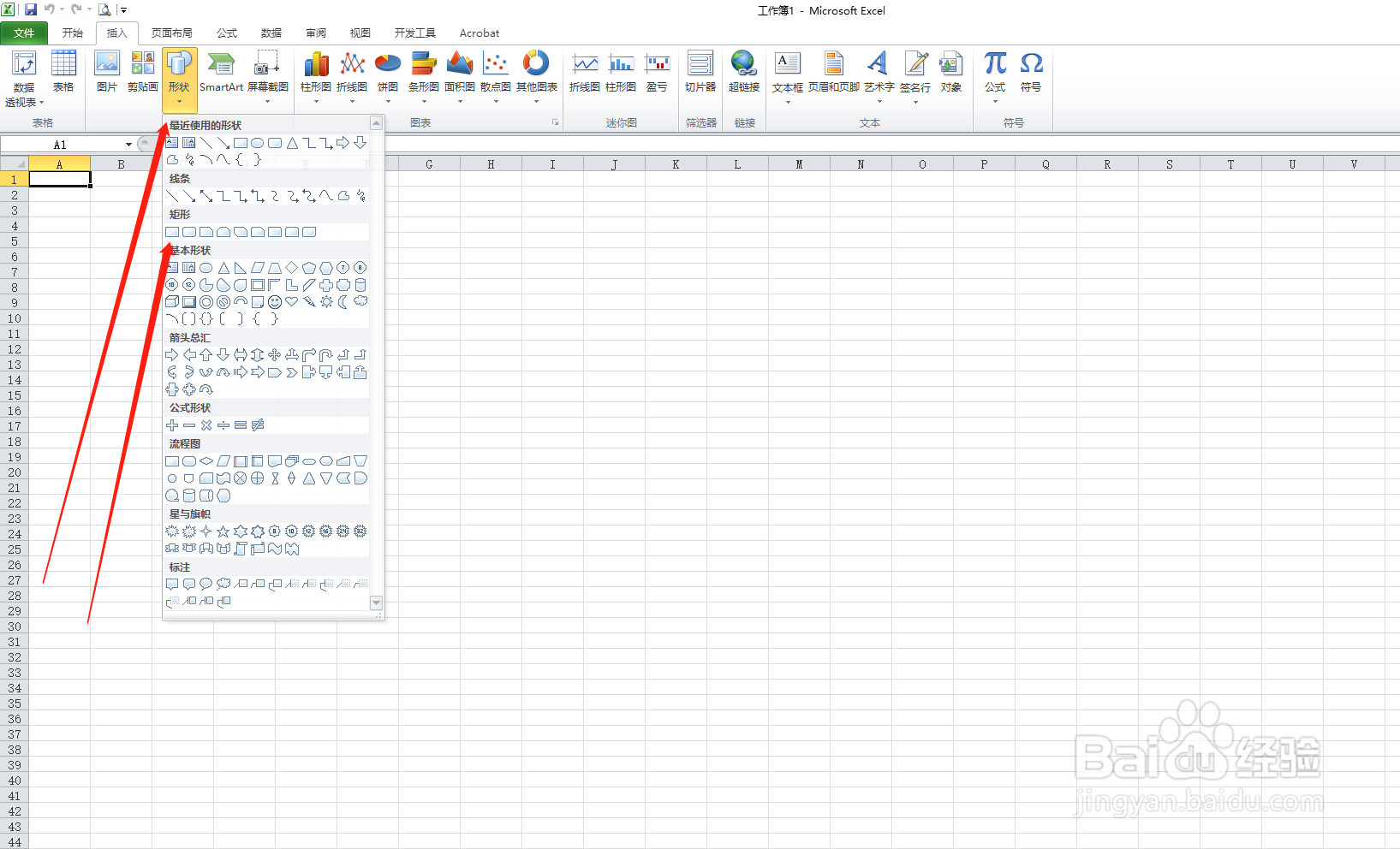Open the 签名行 signature line menu

pyautogui.click(x=915, y=77)
